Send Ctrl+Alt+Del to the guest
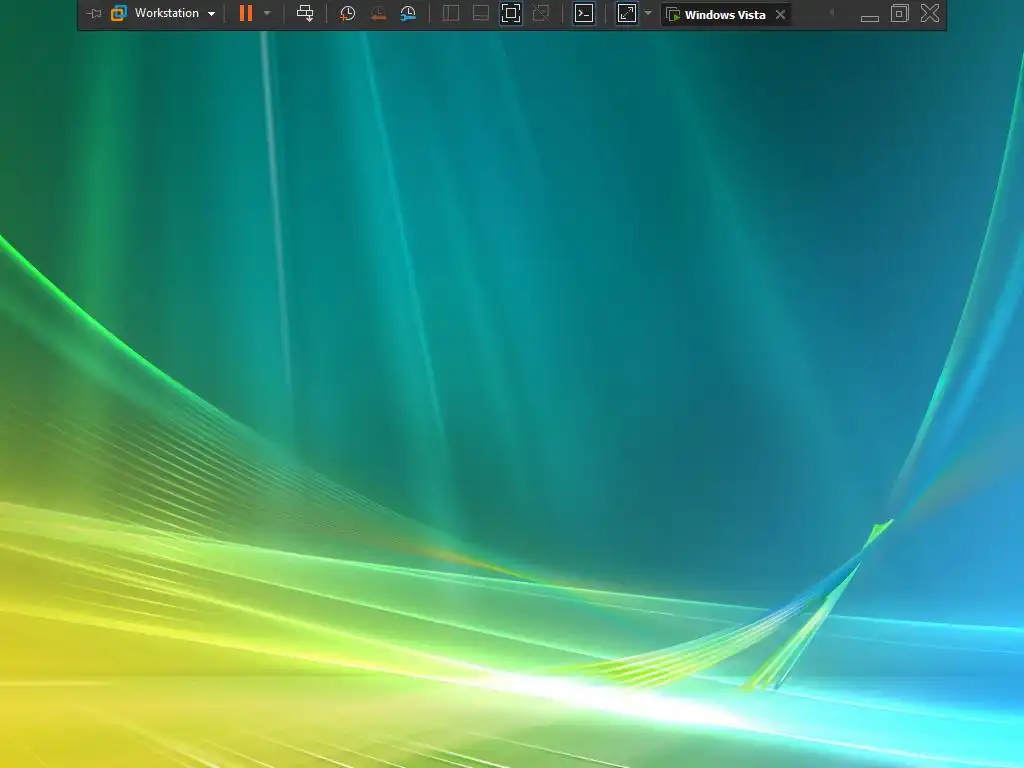This screenshot has height=768, width=1024. coord(305,13)
